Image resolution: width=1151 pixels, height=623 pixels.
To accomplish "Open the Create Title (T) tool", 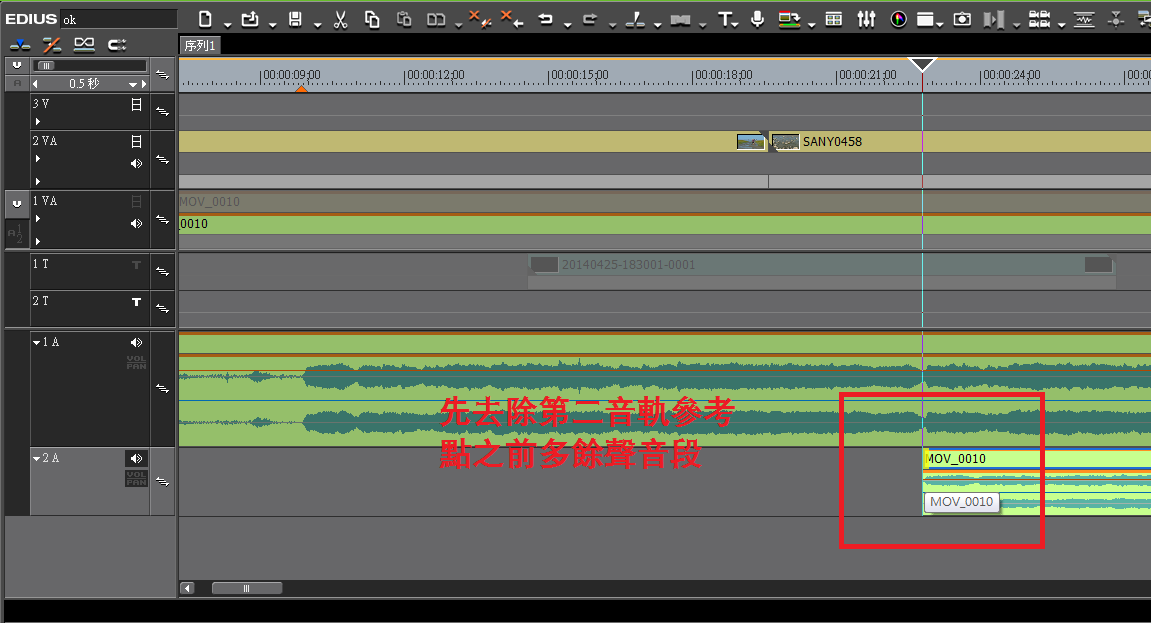I will [x=726, y=19].
